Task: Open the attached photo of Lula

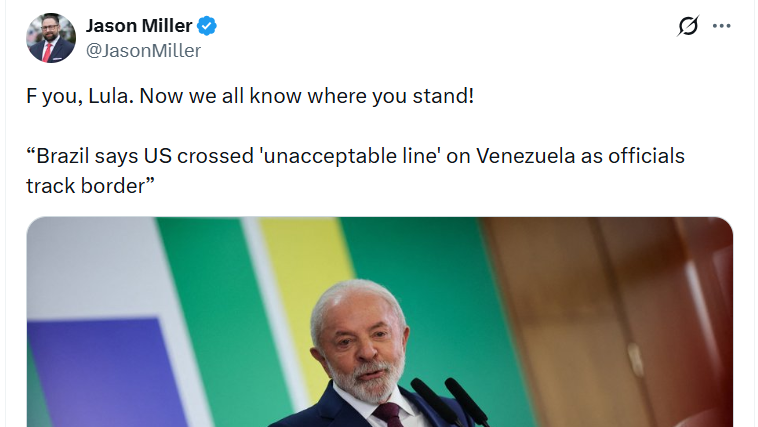Action: (x=380, y=322)
